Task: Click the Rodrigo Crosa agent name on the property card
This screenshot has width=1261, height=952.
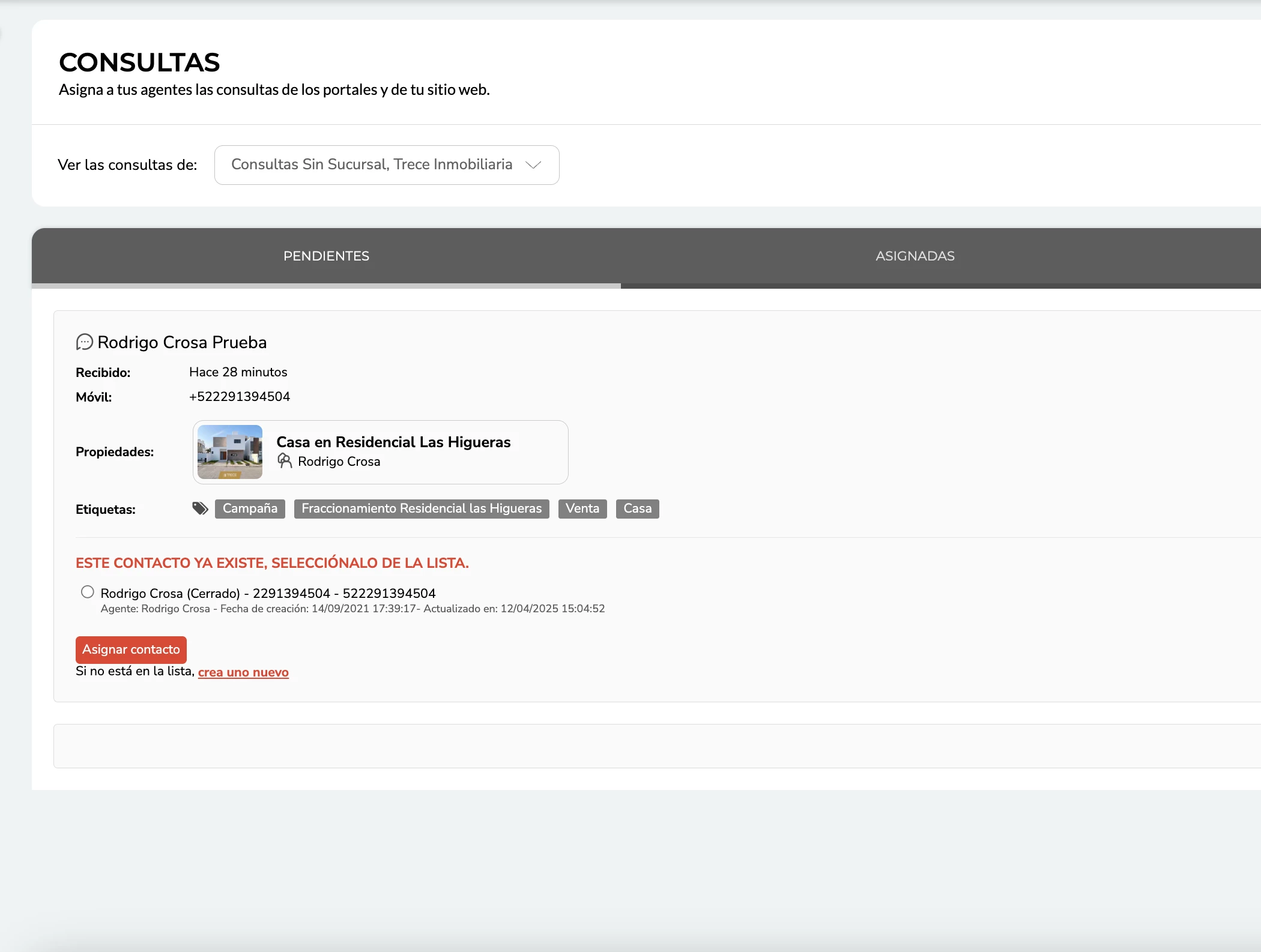Action: 339,462
